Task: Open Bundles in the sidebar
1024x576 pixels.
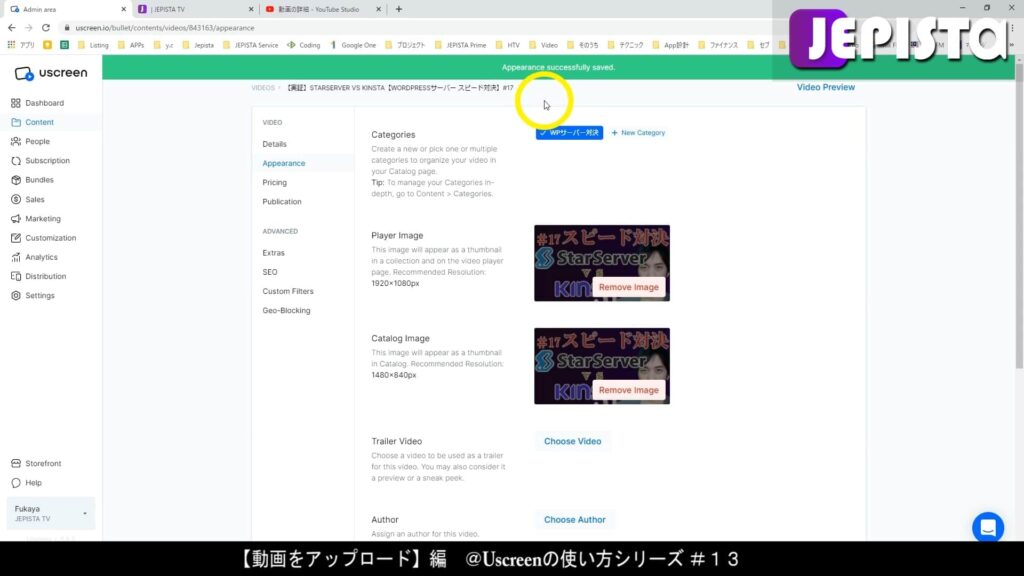Action: click(x=33, y=180)
